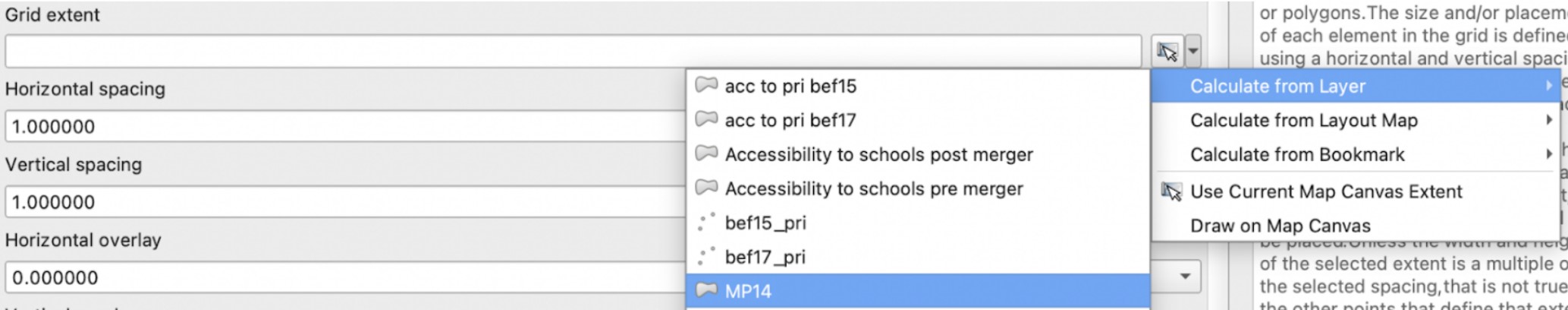Open the Calculate from Bookmark submenu
The image size is (1568, 310).
click(x=1297, y=154)
